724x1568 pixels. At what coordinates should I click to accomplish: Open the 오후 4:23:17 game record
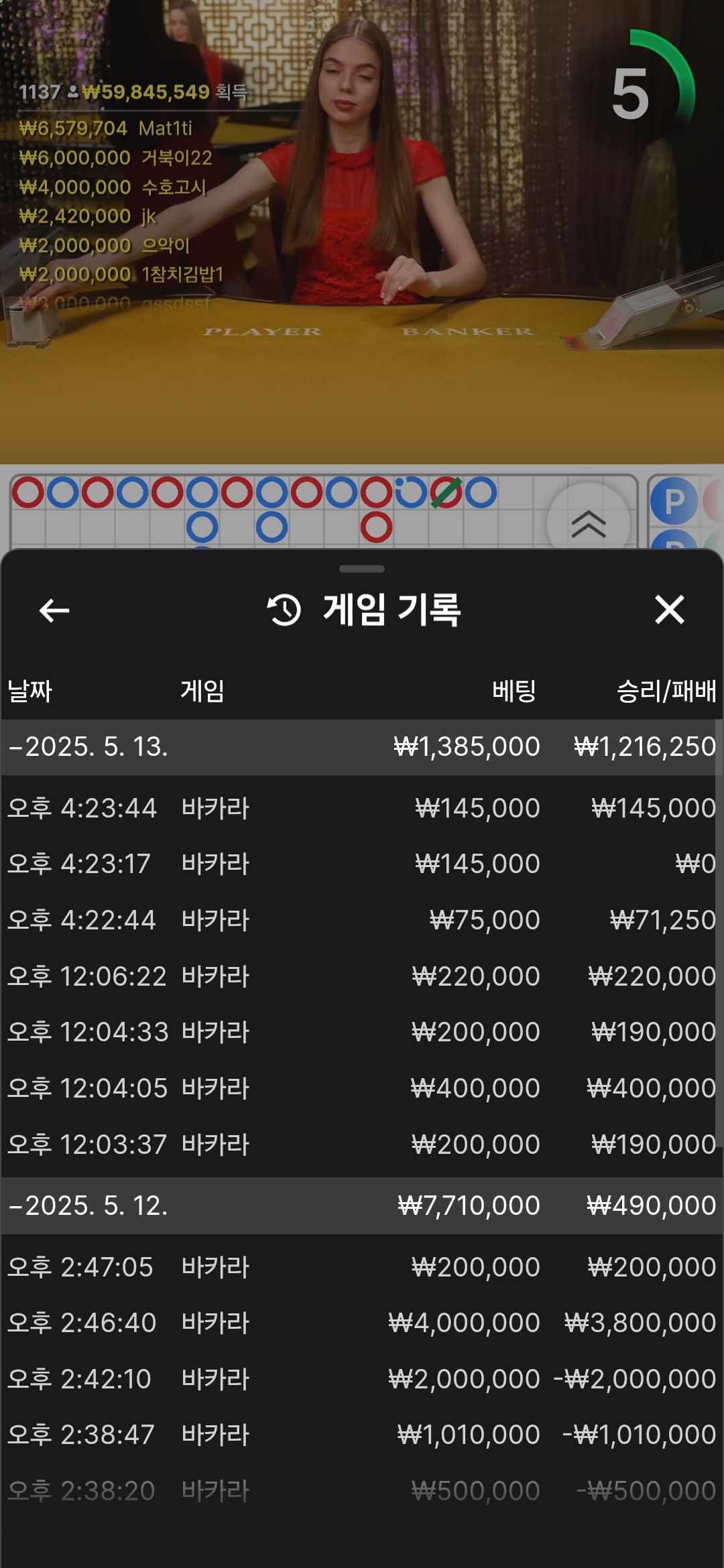[362, 864]
